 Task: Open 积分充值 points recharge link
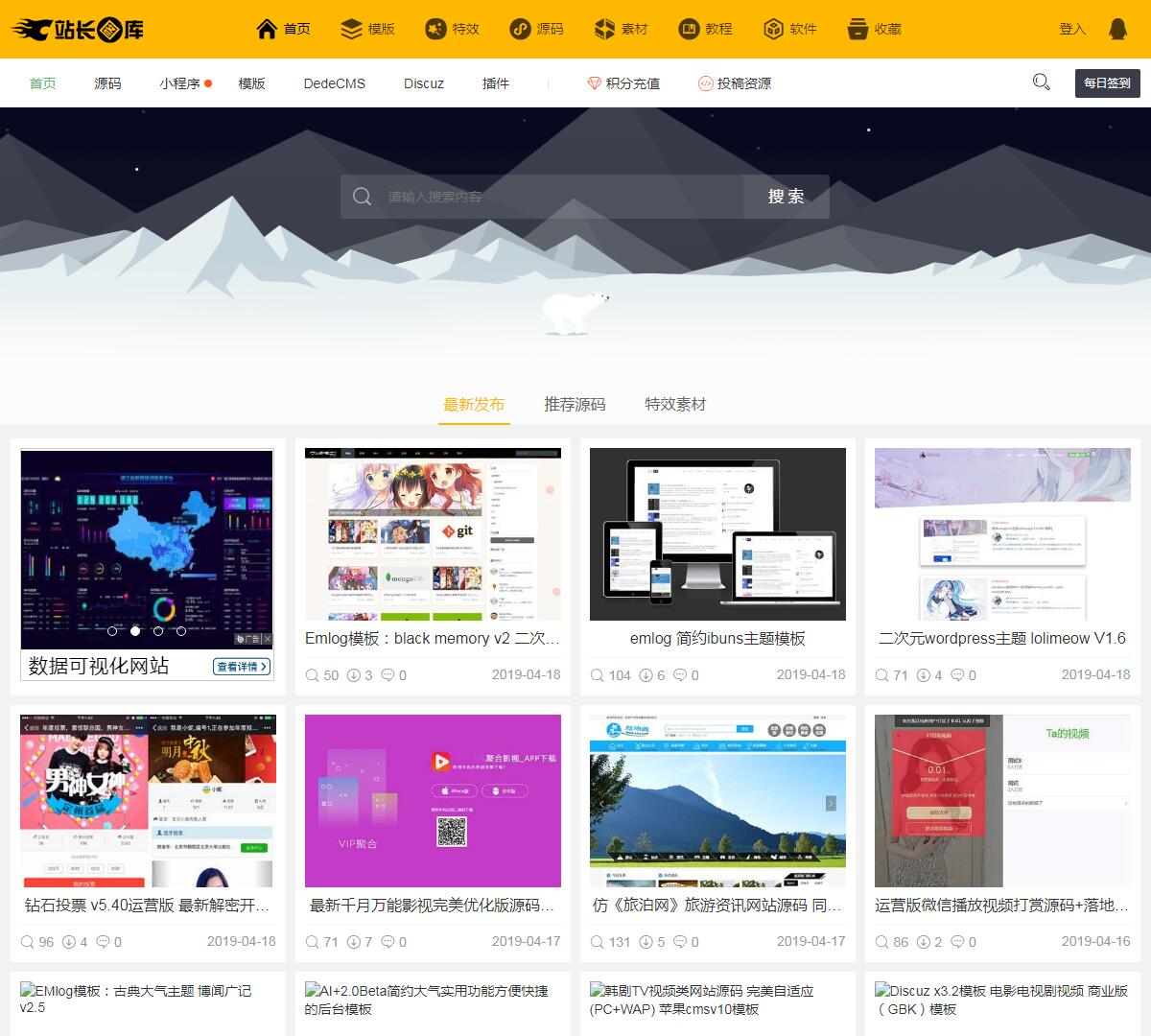(x=622, y=83)
